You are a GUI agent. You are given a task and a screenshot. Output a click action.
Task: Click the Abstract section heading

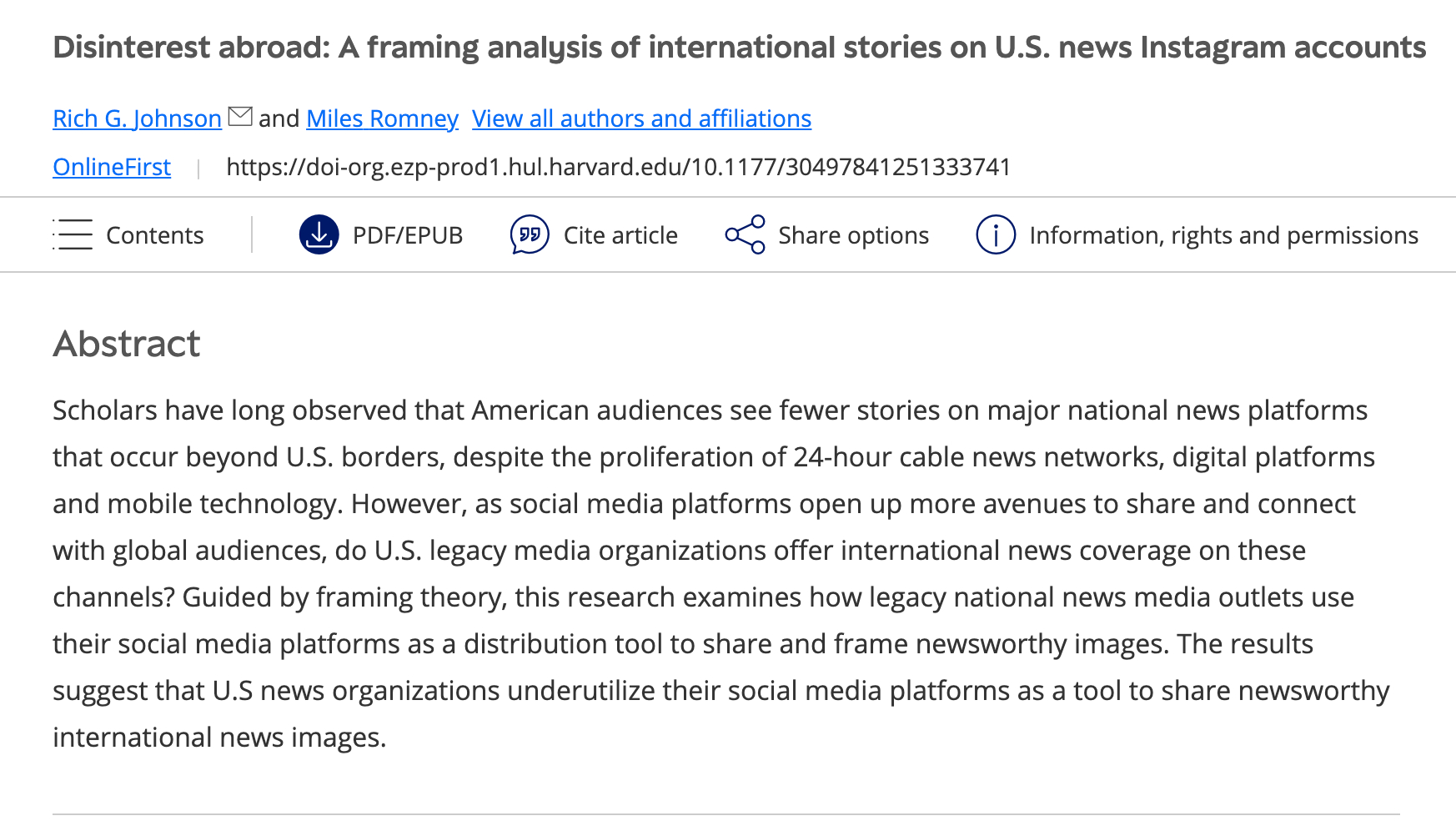(127, 344)
